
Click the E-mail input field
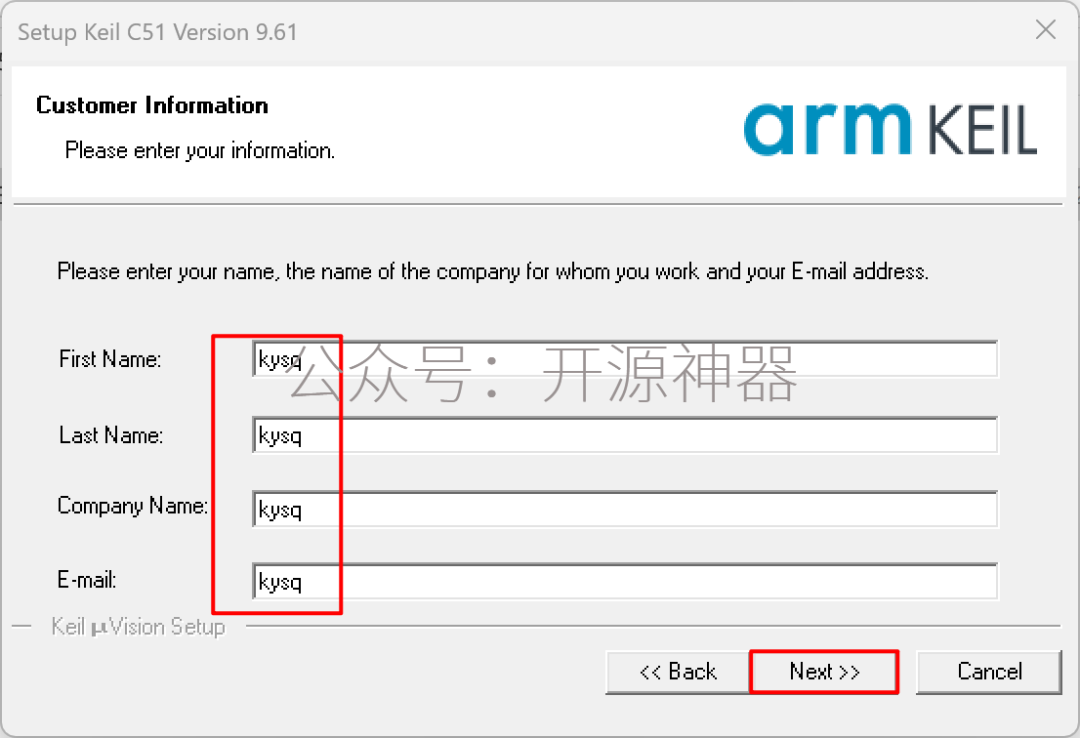625,582
